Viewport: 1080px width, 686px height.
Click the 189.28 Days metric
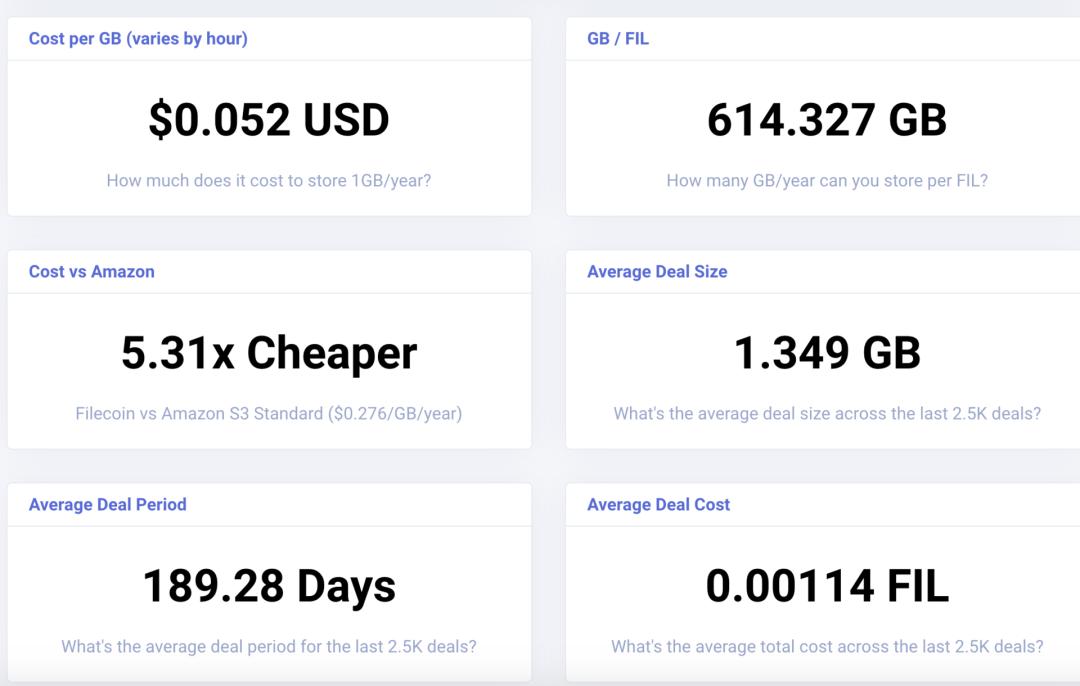[270, 586]
